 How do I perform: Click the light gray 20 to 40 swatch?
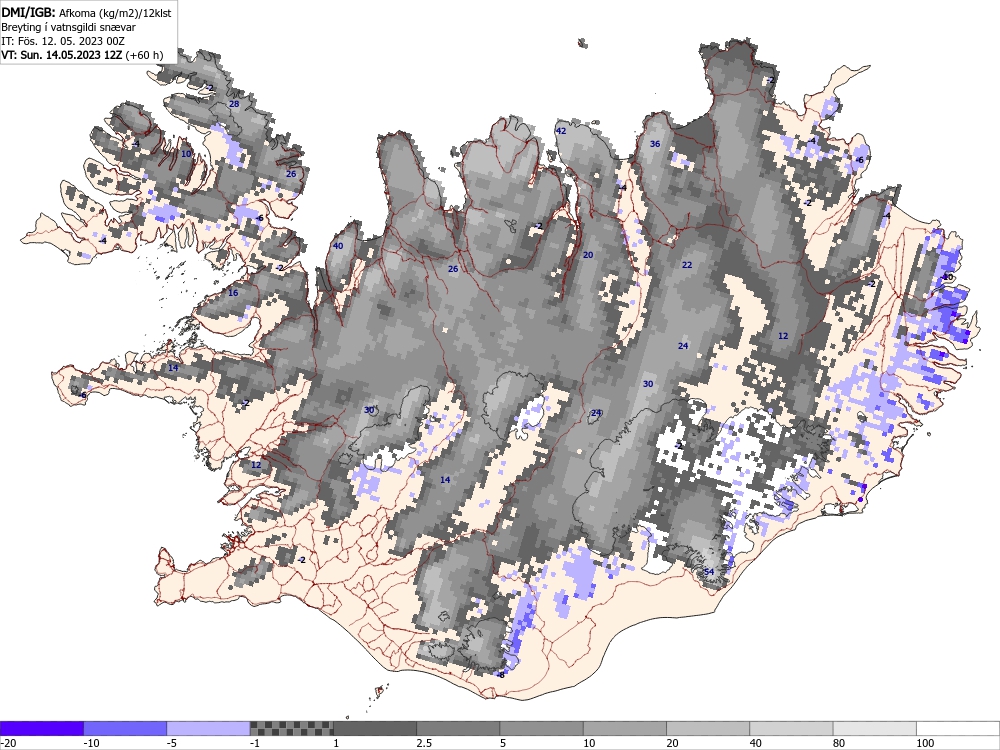[x=708, y=728]
